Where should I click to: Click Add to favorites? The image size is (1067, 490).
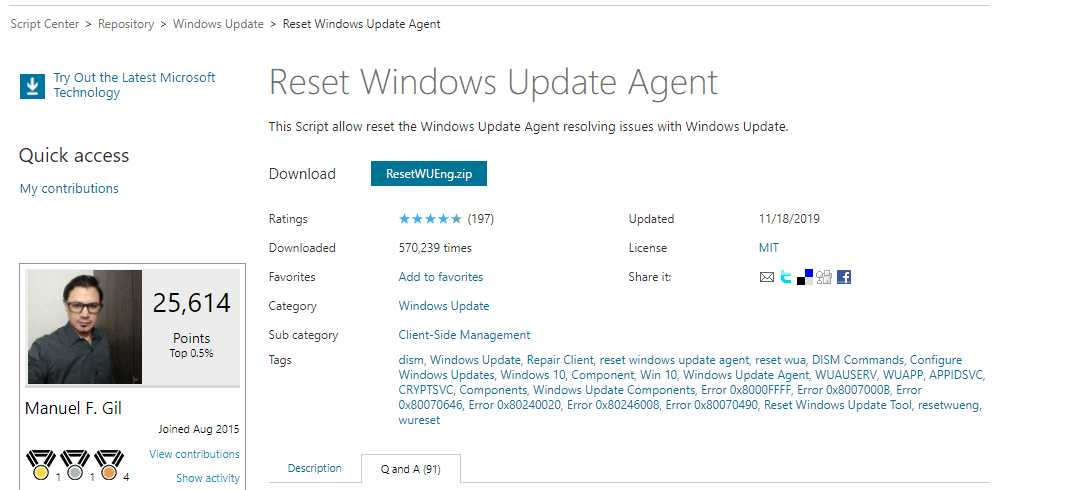tap(441, 277)
